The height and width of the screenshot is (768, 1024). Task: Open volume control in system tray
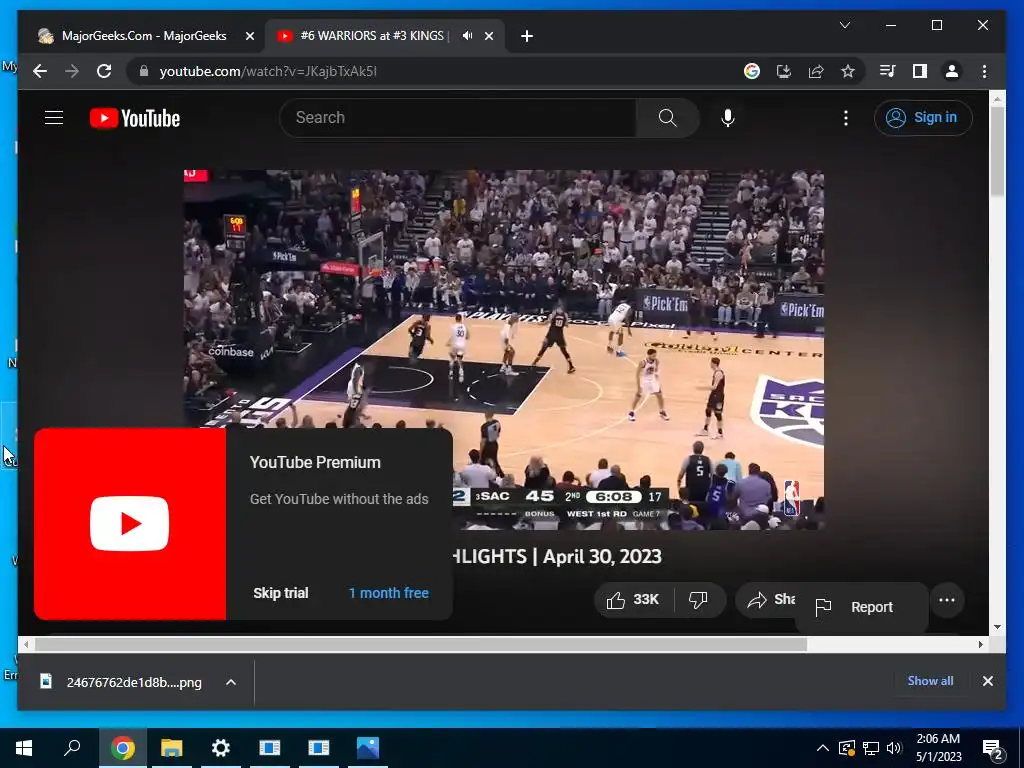pos(894,748)
